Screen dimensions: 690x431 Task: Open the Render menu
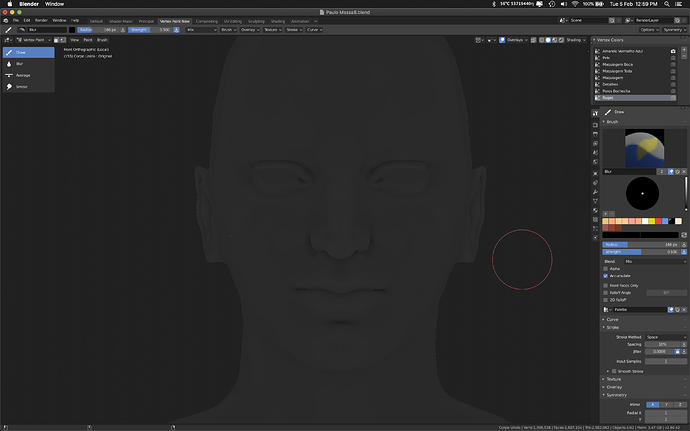coord(41,21)
